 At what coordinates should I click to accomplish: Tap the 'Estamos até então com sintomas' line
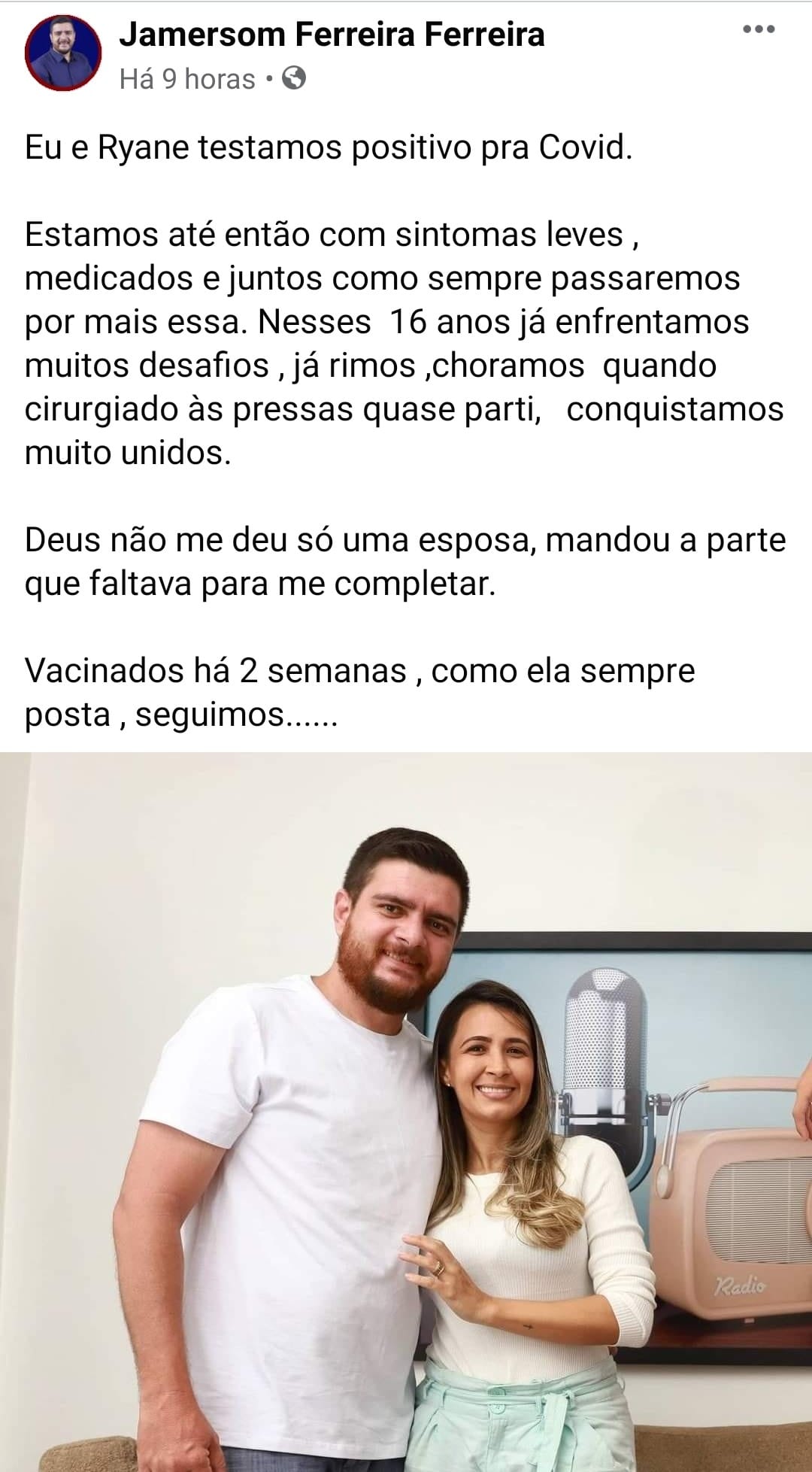tap(332, 235)
